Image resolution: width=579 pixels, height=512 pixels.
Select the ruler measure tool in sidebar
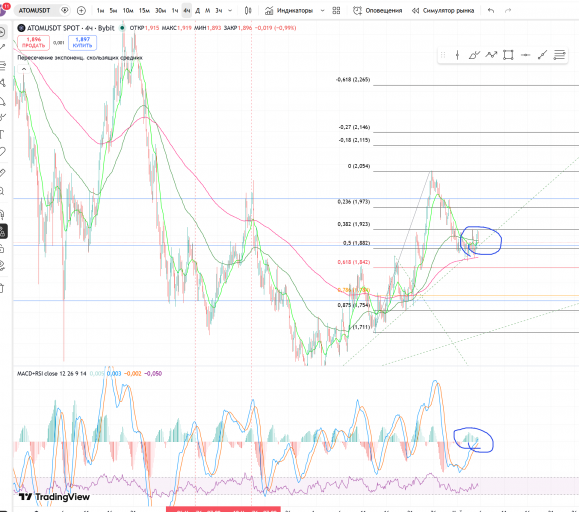click(2, 173)
